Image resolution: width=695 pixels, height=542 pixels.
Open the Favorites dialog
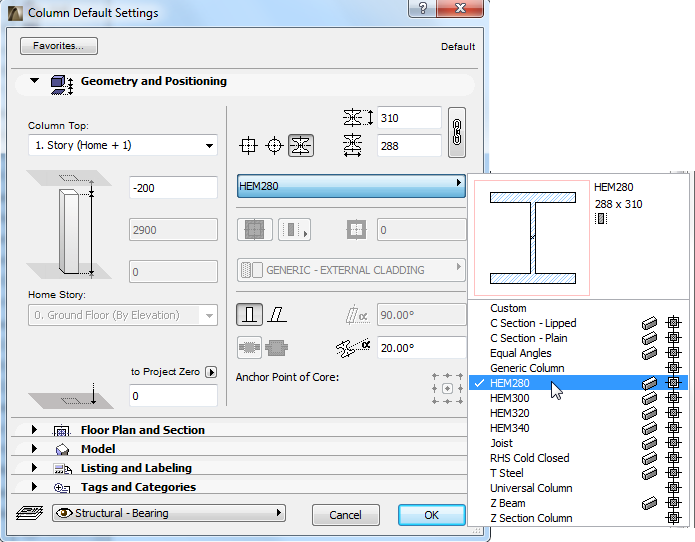(59, 46)
